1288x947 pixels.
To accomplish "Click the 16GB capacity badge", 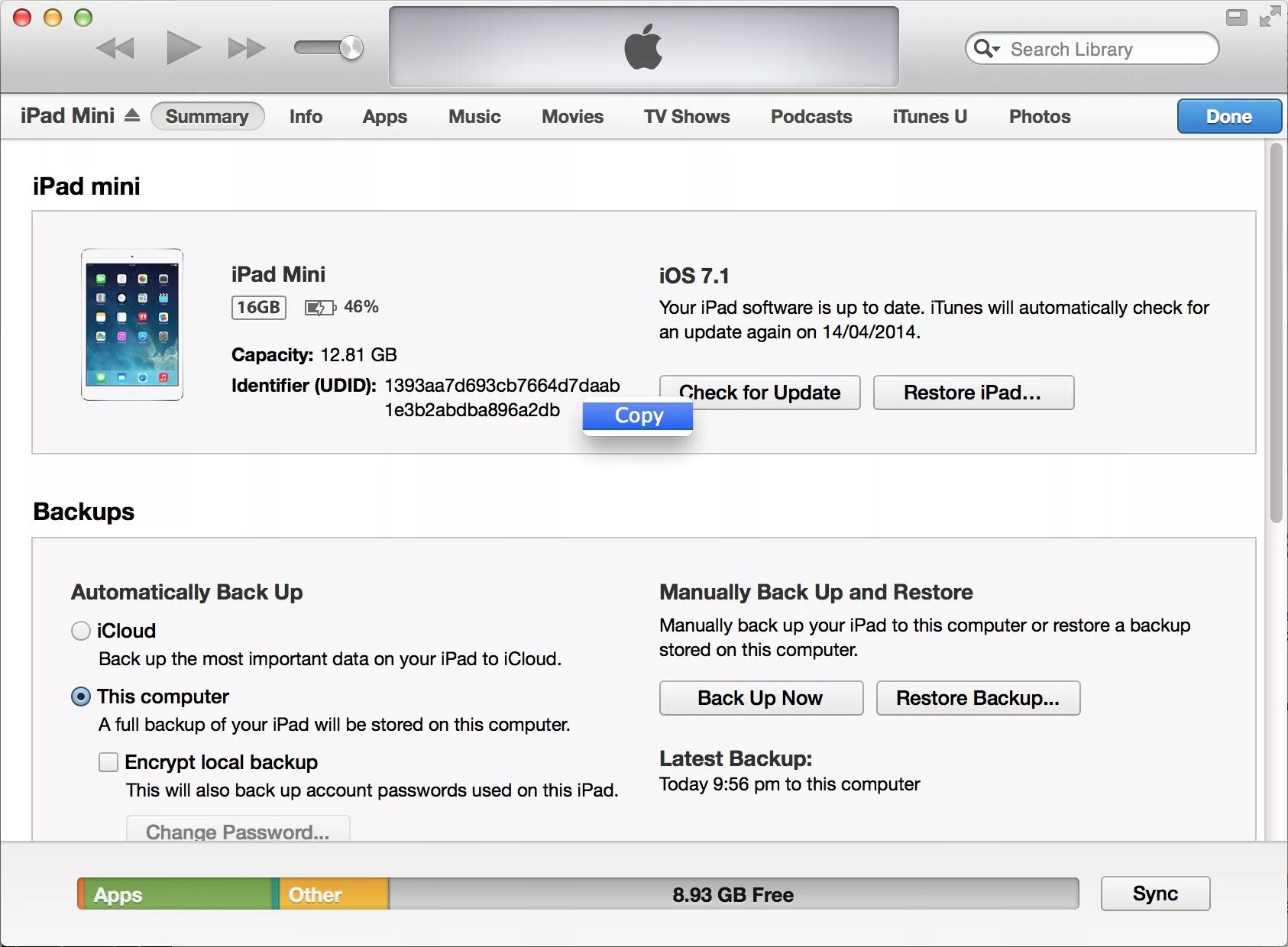I will (259, 307).
